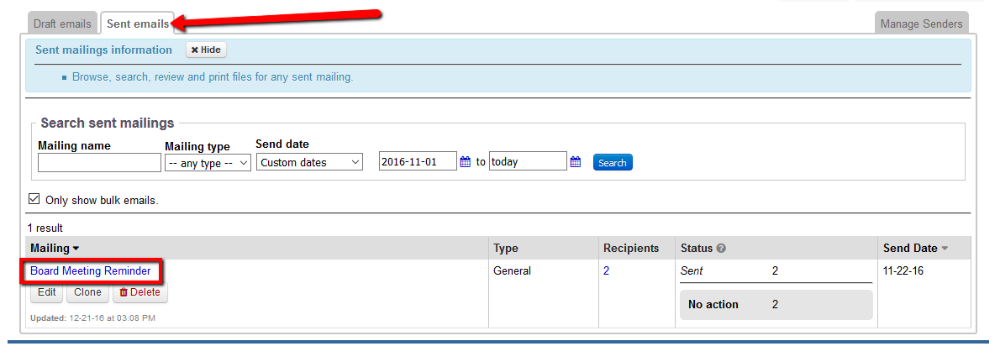
Task: Open the Mailing type dropdown
Action: (x=208, y=163)
